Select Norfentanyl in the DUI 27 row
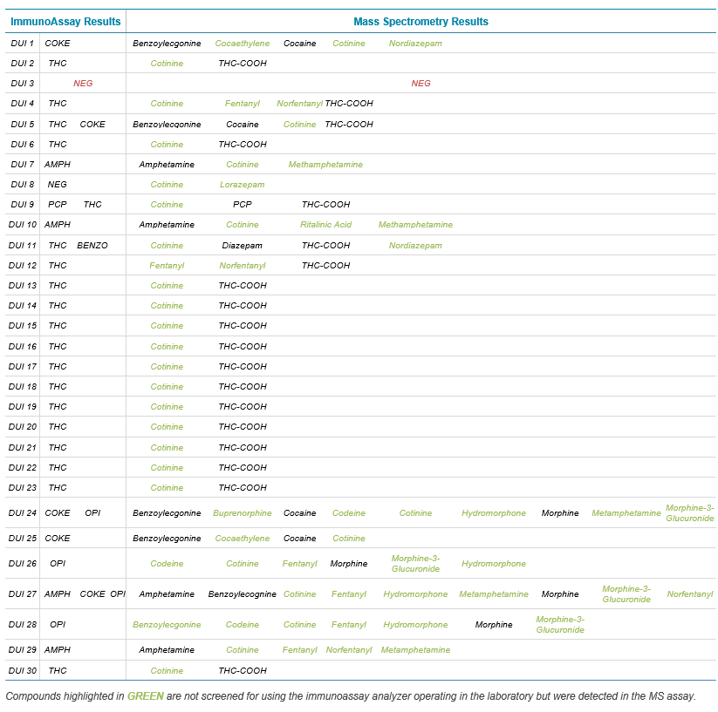Image resolution: width=718 pixels, height=712 pixels. point(690,594)
